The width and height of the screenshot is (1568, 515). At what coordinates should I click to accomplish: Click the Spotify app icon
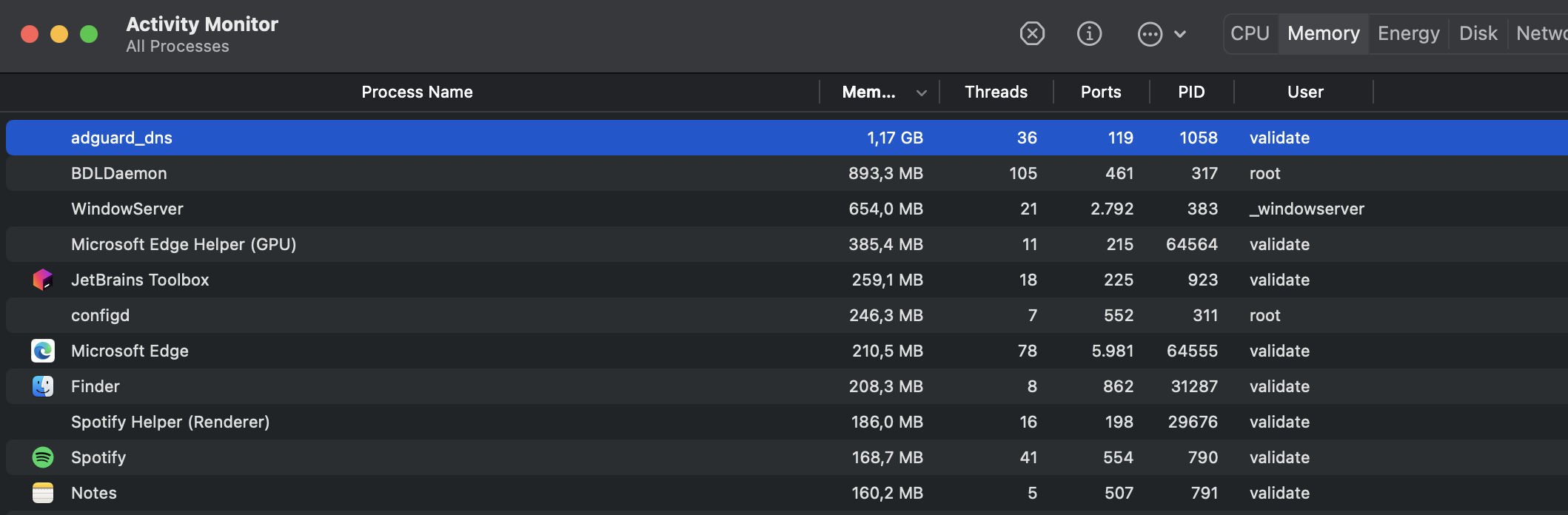[x=43, y=457]
